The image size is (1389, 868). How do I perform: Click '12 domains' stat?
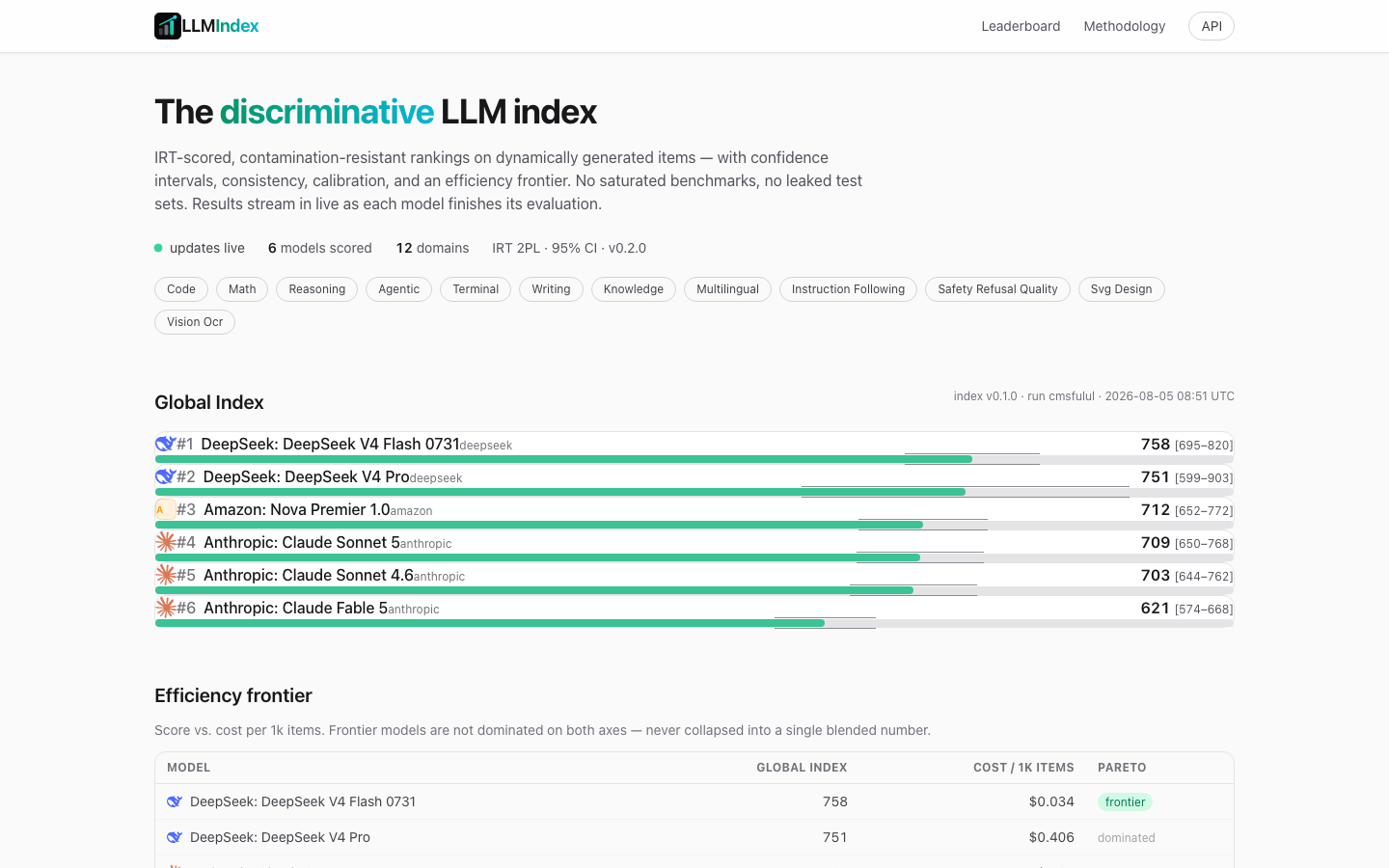(432, 248)
